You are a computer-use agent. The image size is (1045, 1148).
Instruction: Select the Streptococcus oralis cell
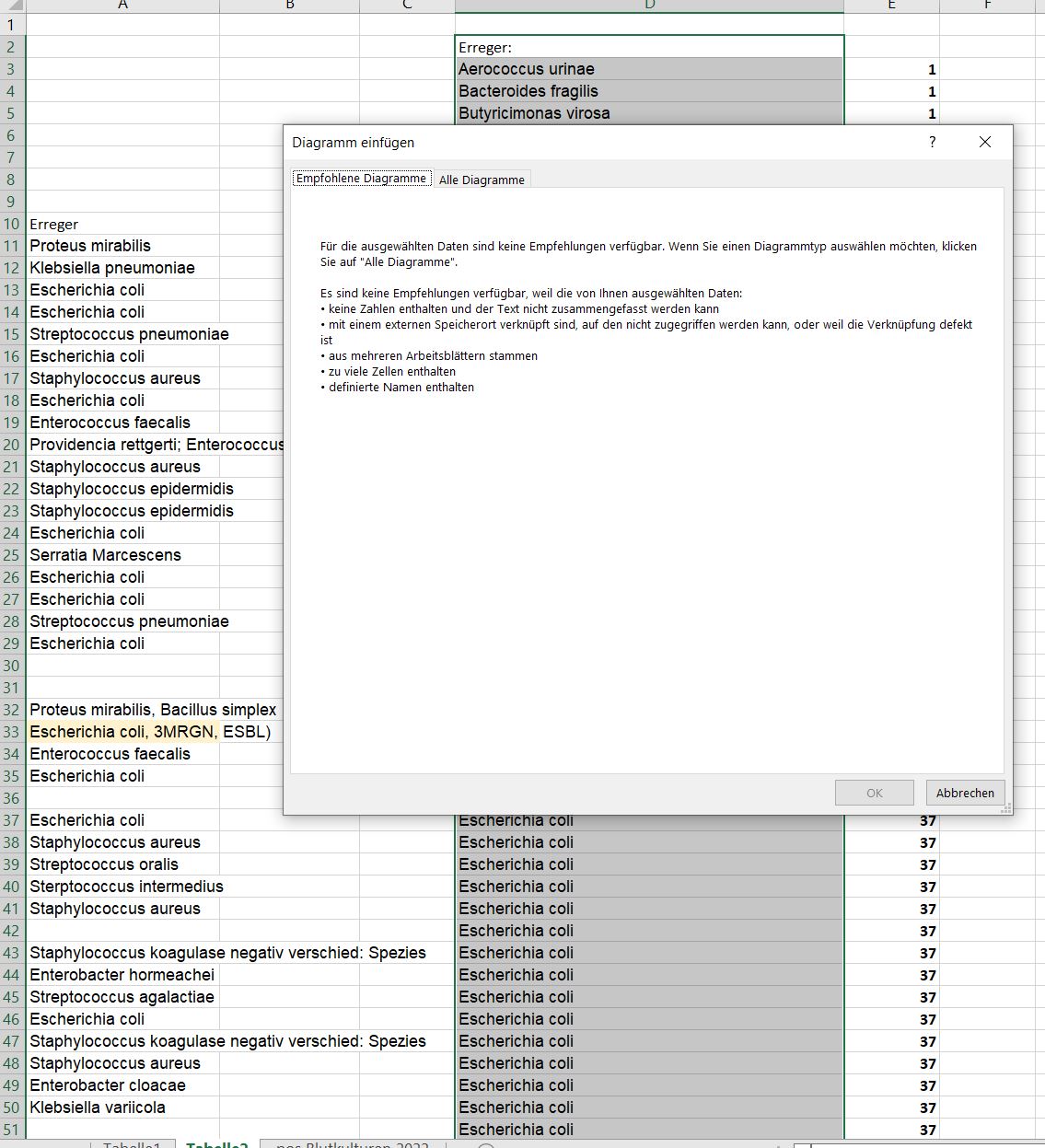(x=122, y=864)
